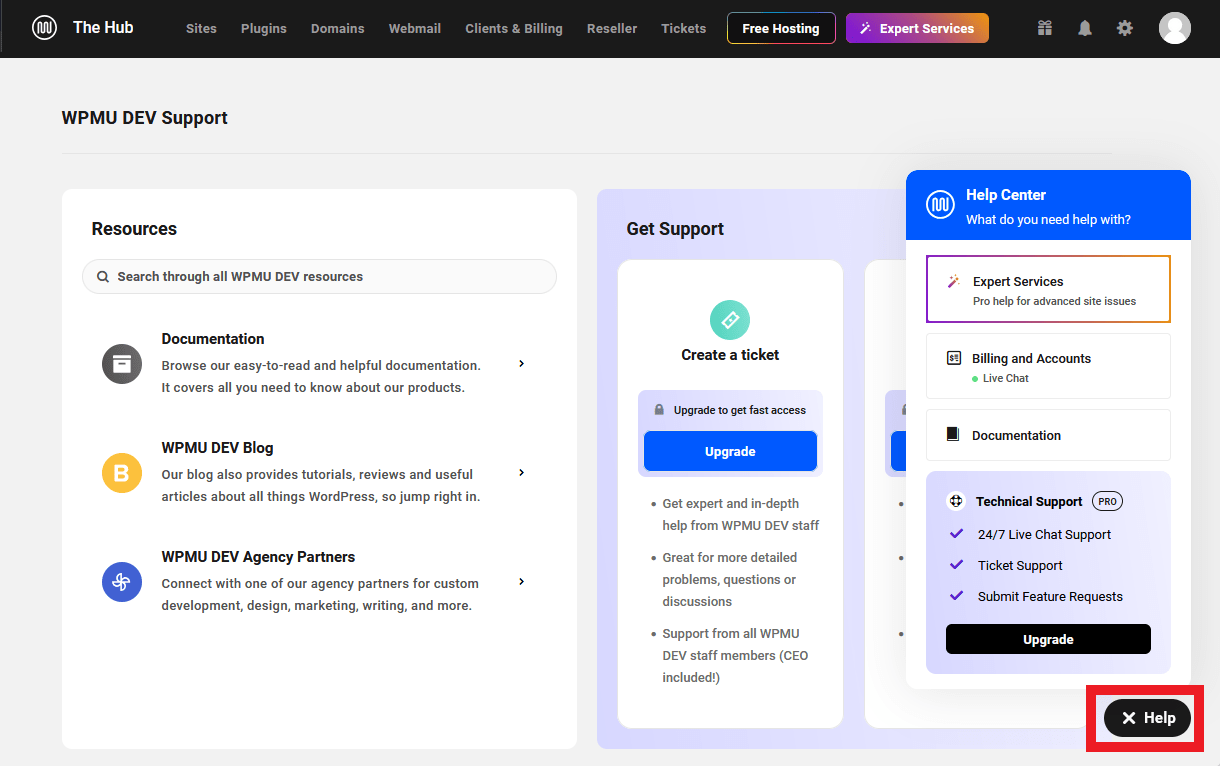Screen dimensions: 1220x766
Task: Click the Free Hosting button
Action: coord(781,28)
